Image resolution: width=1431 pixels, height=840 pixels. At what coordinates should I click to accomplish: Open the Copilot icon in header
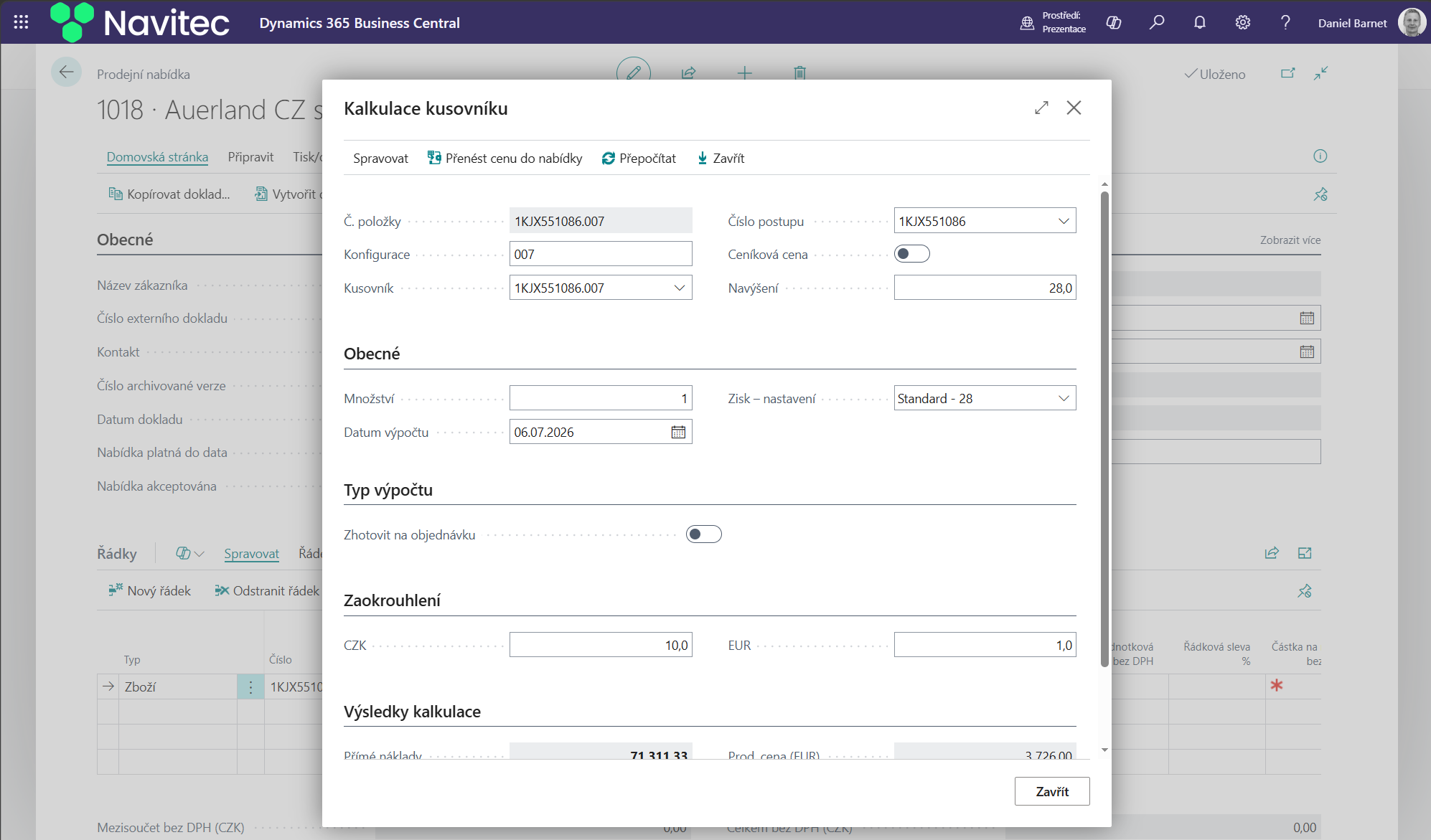tap(1113, 22)
